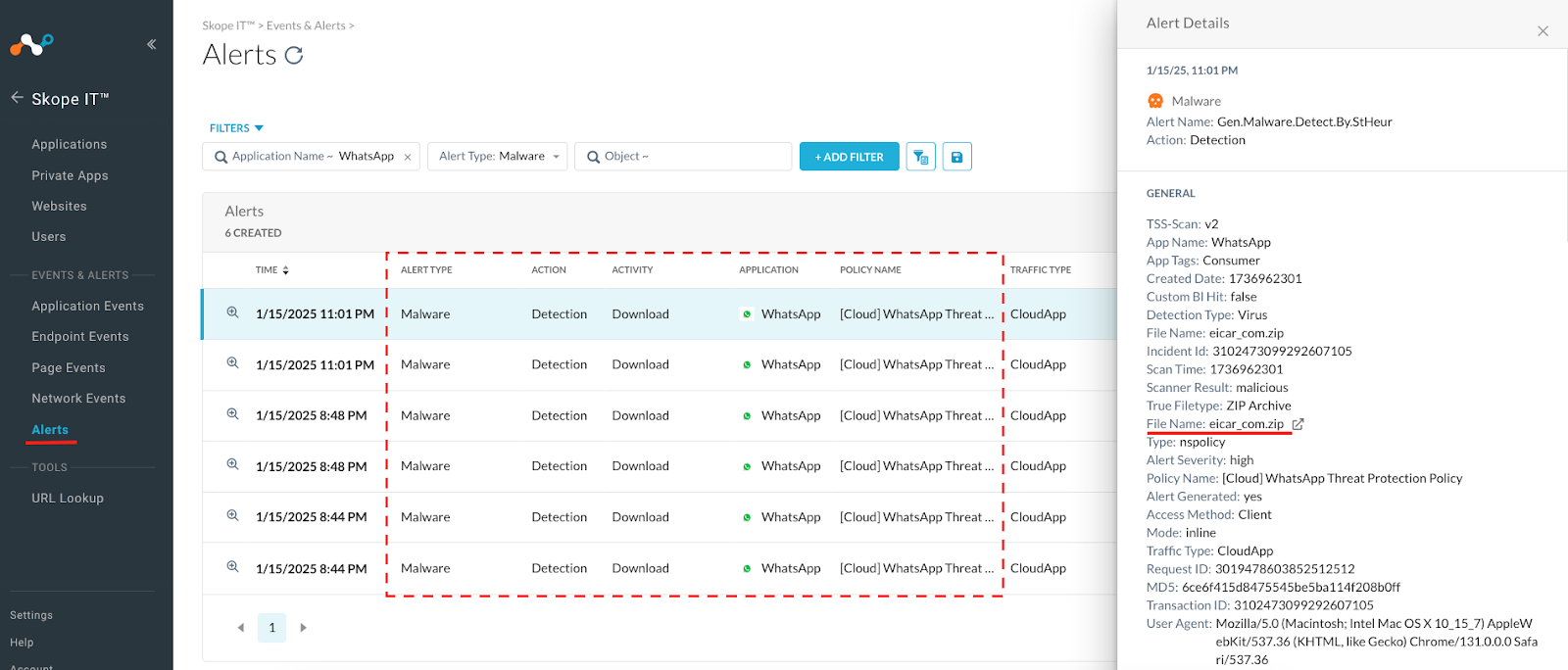The image size is (1568, 670).
Task: Open Websites in the sidebar
Action: (x=59, y=206)
